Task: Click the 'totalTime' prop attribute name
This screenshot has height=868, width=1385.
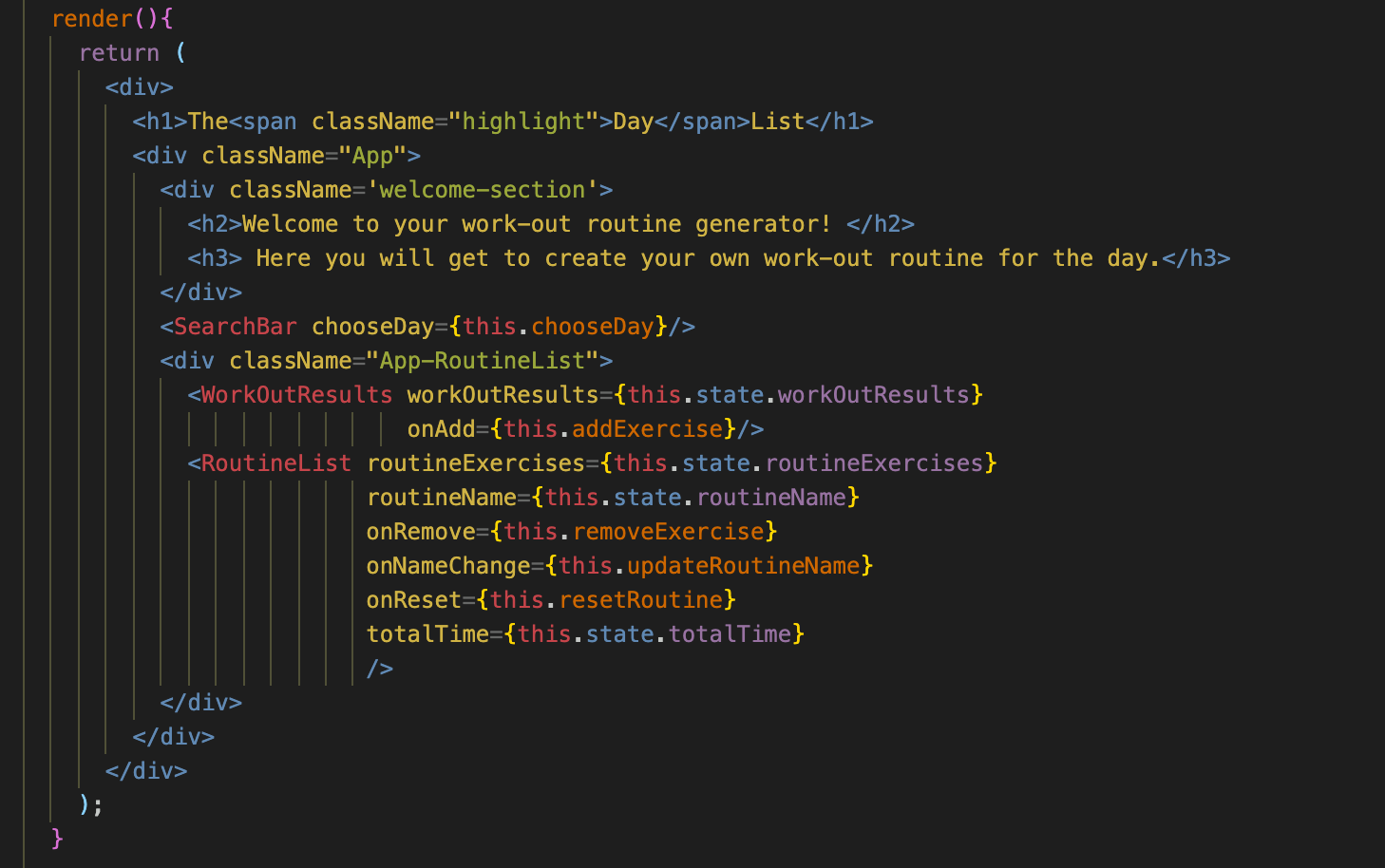Action: [427, 634]
